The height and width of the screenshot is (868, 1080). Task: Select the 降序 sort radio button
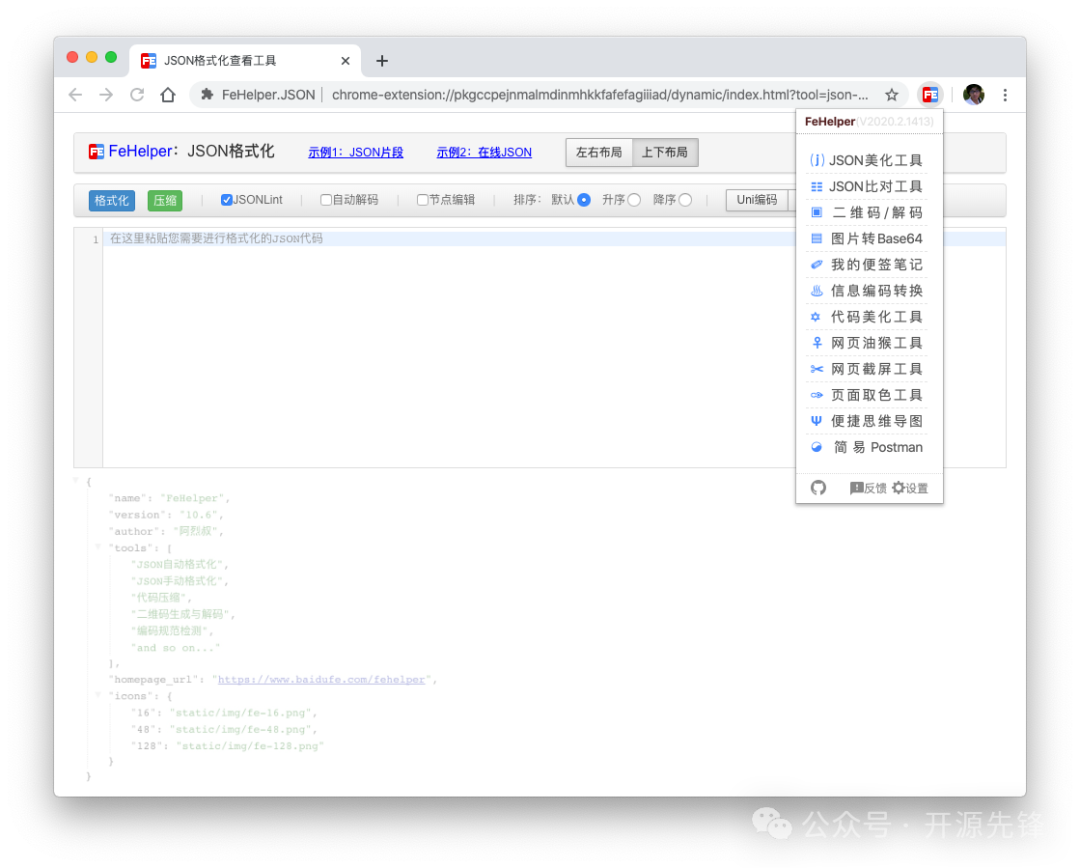685,200
